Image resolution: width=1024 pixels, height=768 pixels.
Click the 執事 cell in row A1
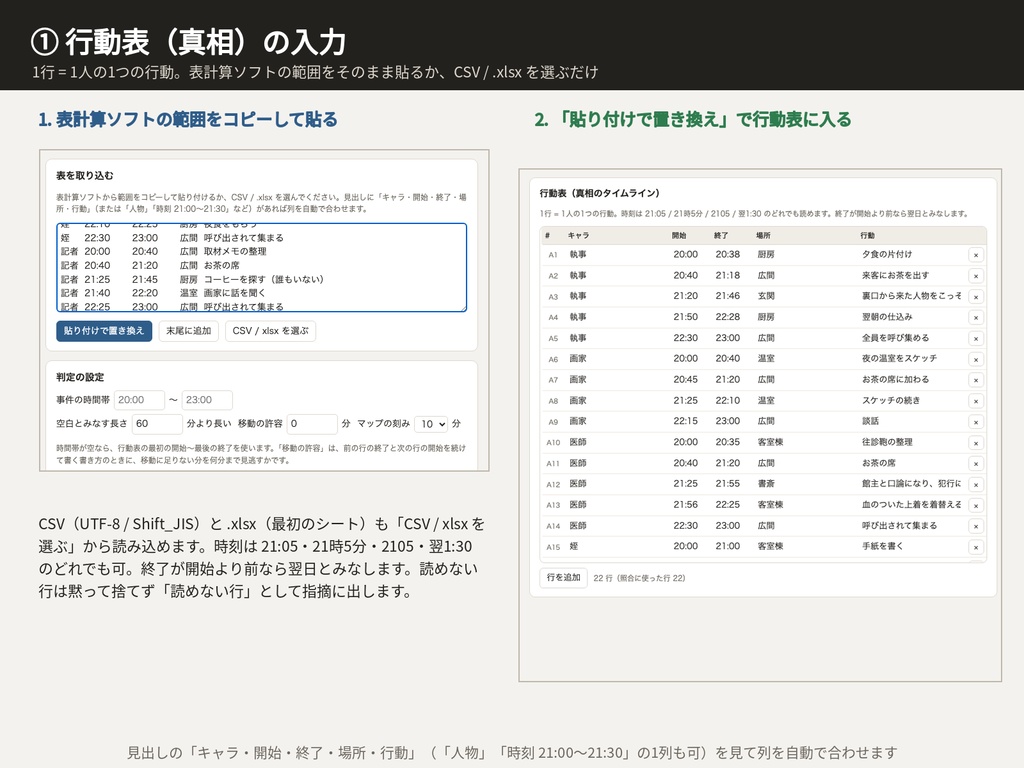pyautogui.click(x=578, y=255)
